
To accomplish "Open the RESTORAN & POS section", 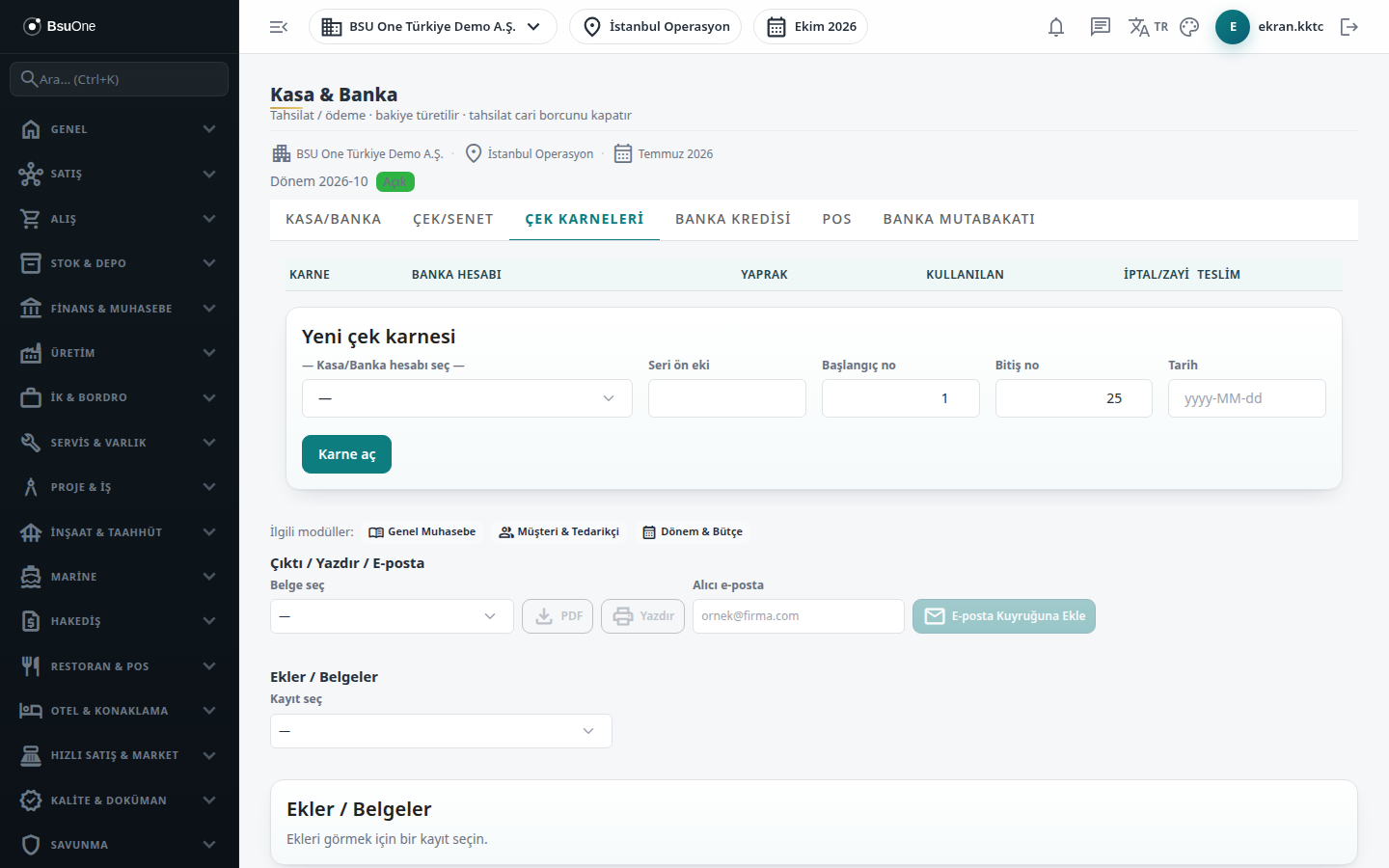I will pos(120,666).
